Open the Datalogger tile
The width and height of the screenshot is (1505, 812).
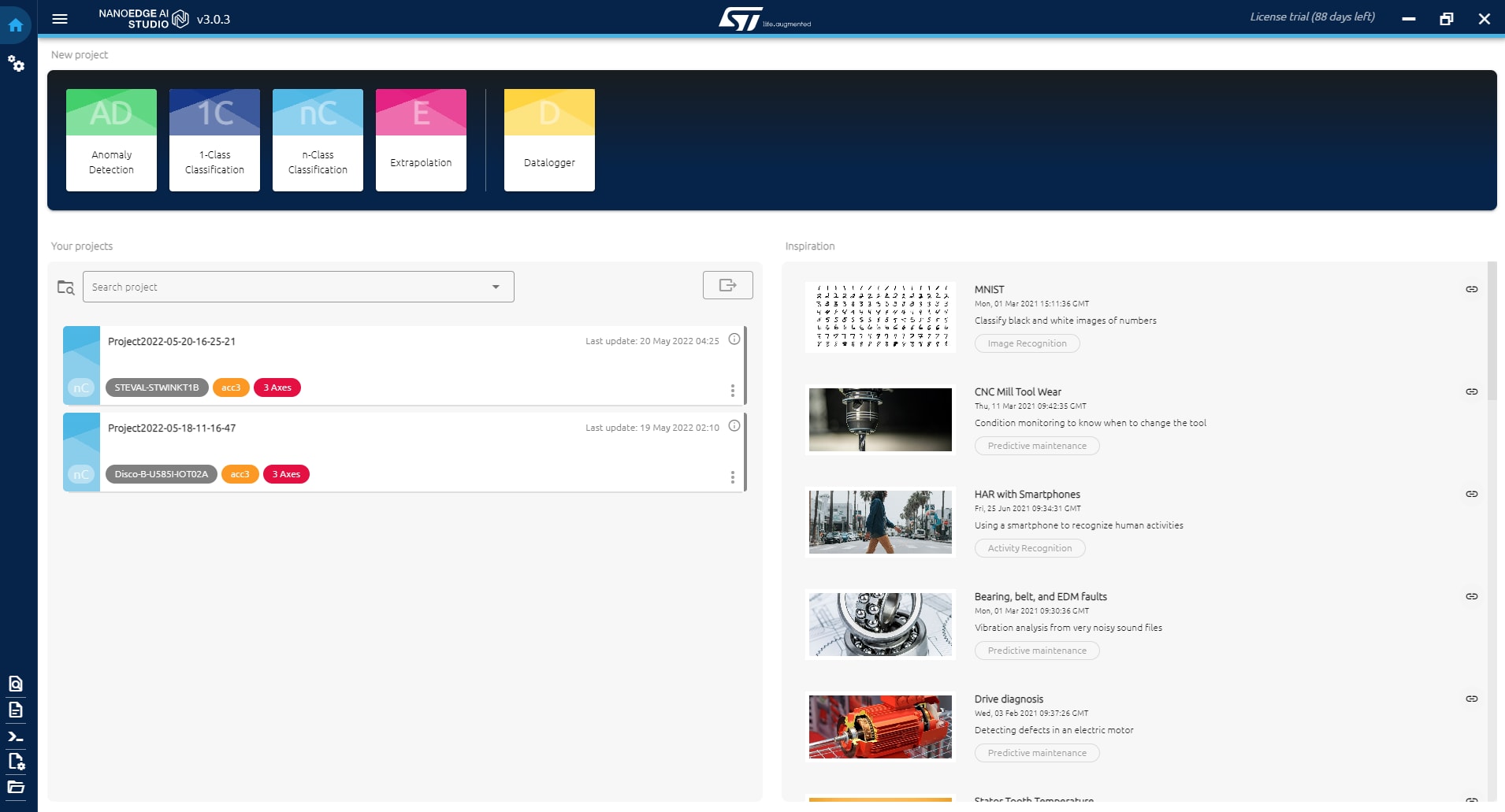point(549,140)
